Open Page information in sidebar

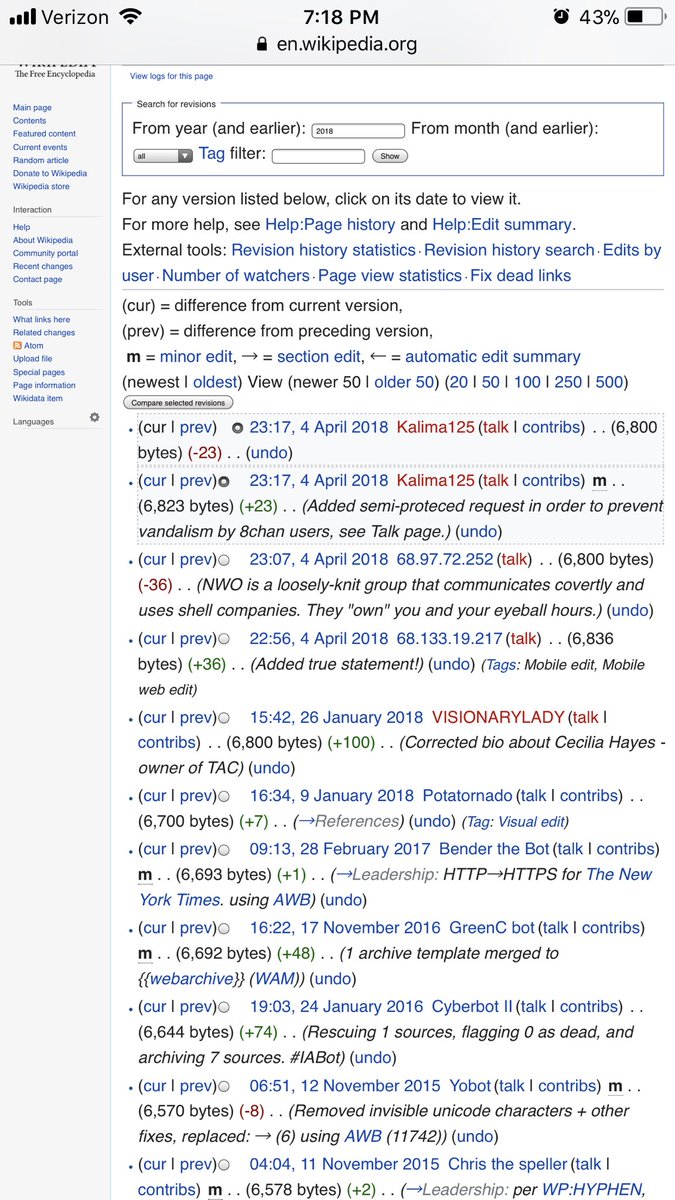[x=44, y=385]
